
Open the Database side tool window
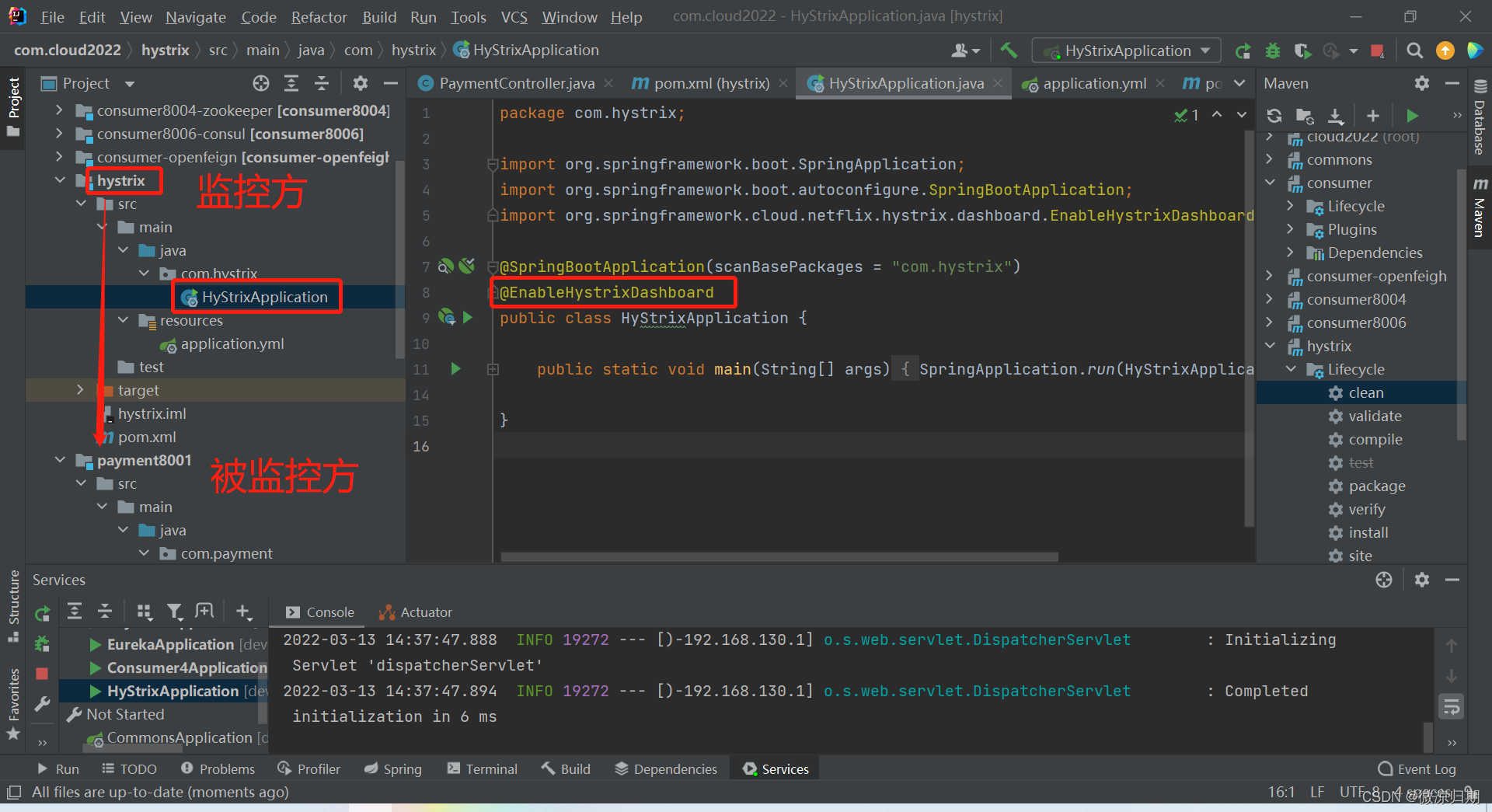click(1480, 117)
